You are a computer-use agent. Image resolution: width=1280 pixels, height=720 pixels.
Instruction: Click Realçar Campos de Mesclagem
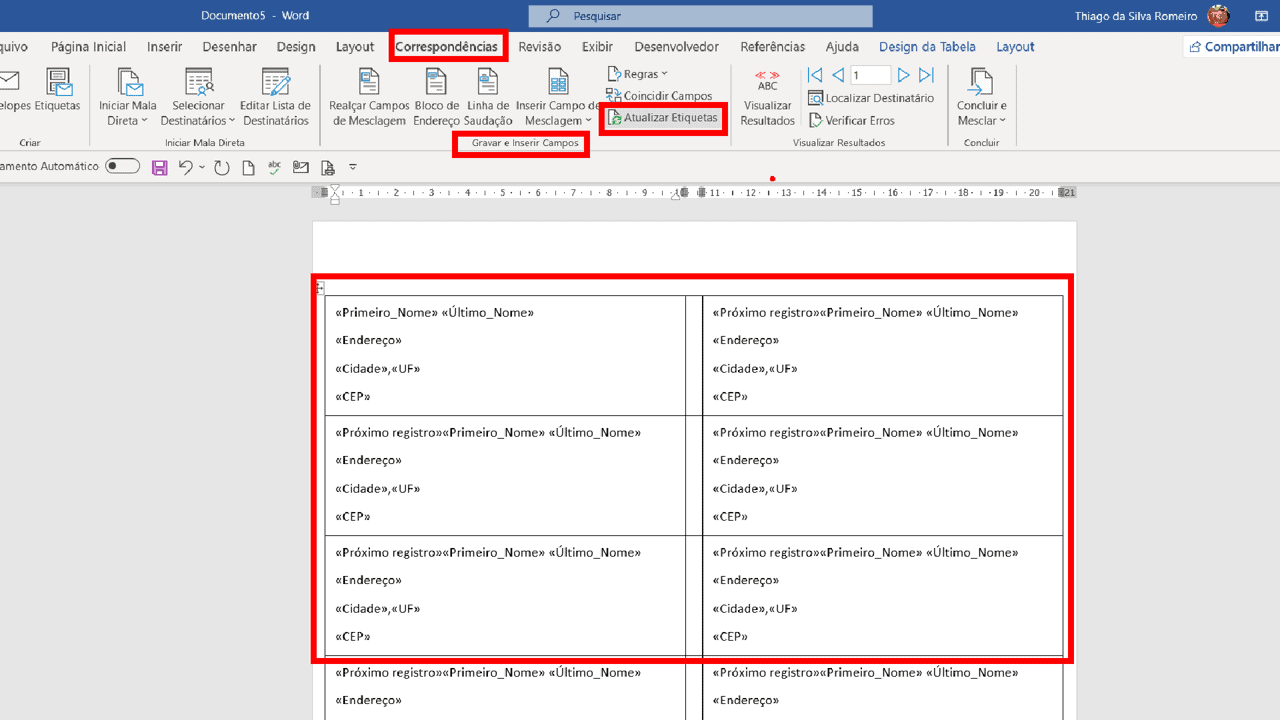pyautogui.click(x=369, y=97)
